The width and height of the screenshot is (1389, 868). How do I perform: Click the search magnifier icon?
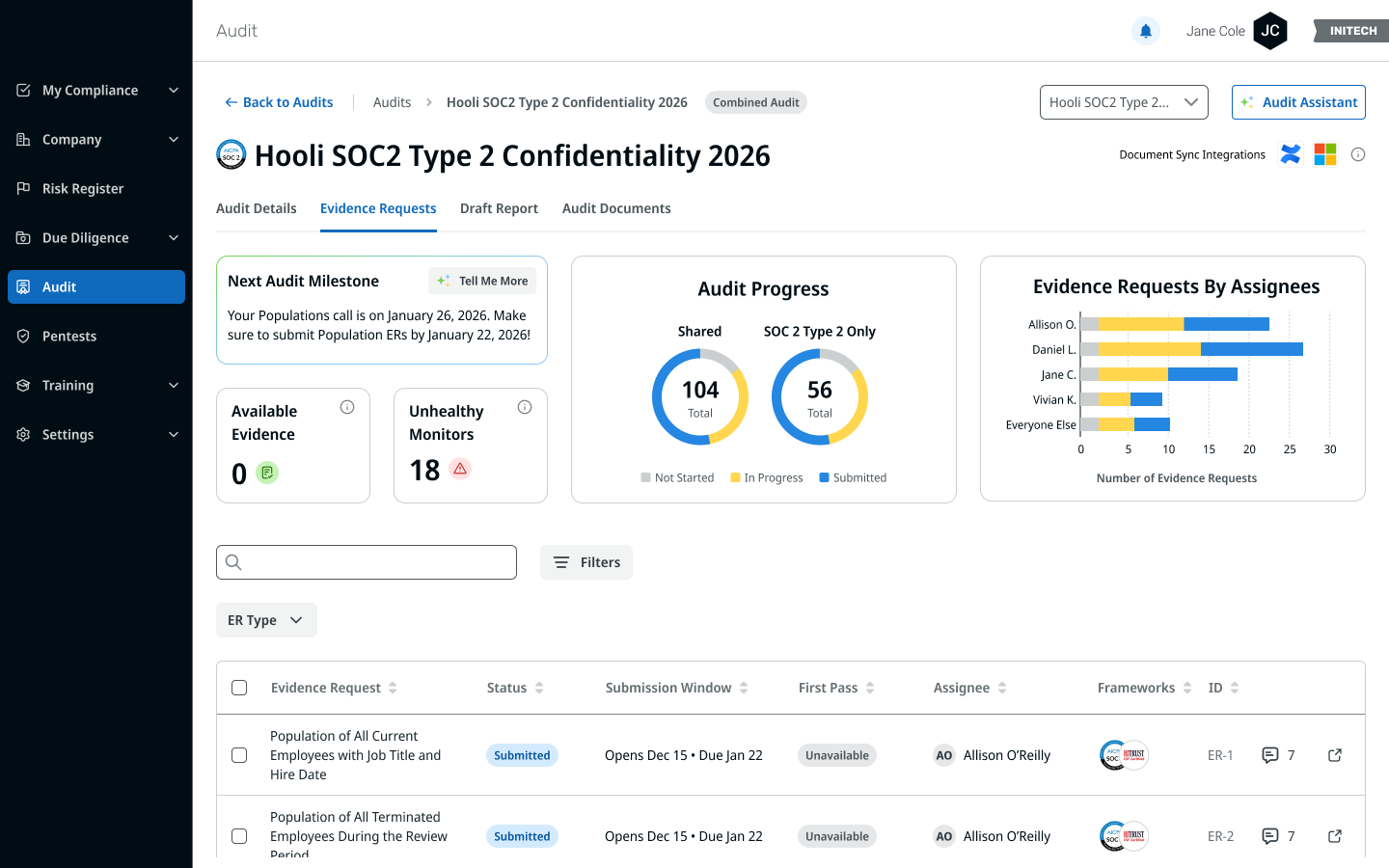click(233, 562)
